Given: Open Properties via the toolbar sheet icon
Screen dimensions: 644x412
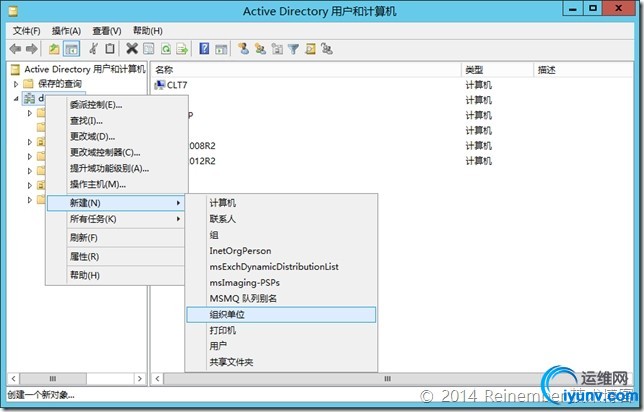Looking at the screenshot, I should point(148,49).
